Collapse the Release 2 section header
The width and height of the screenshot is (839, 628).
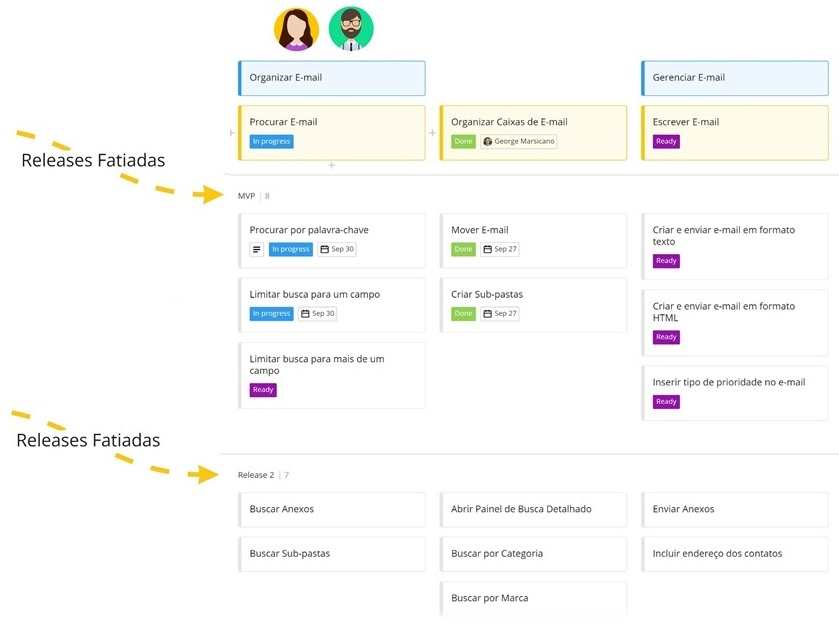[x=256, y=475]
